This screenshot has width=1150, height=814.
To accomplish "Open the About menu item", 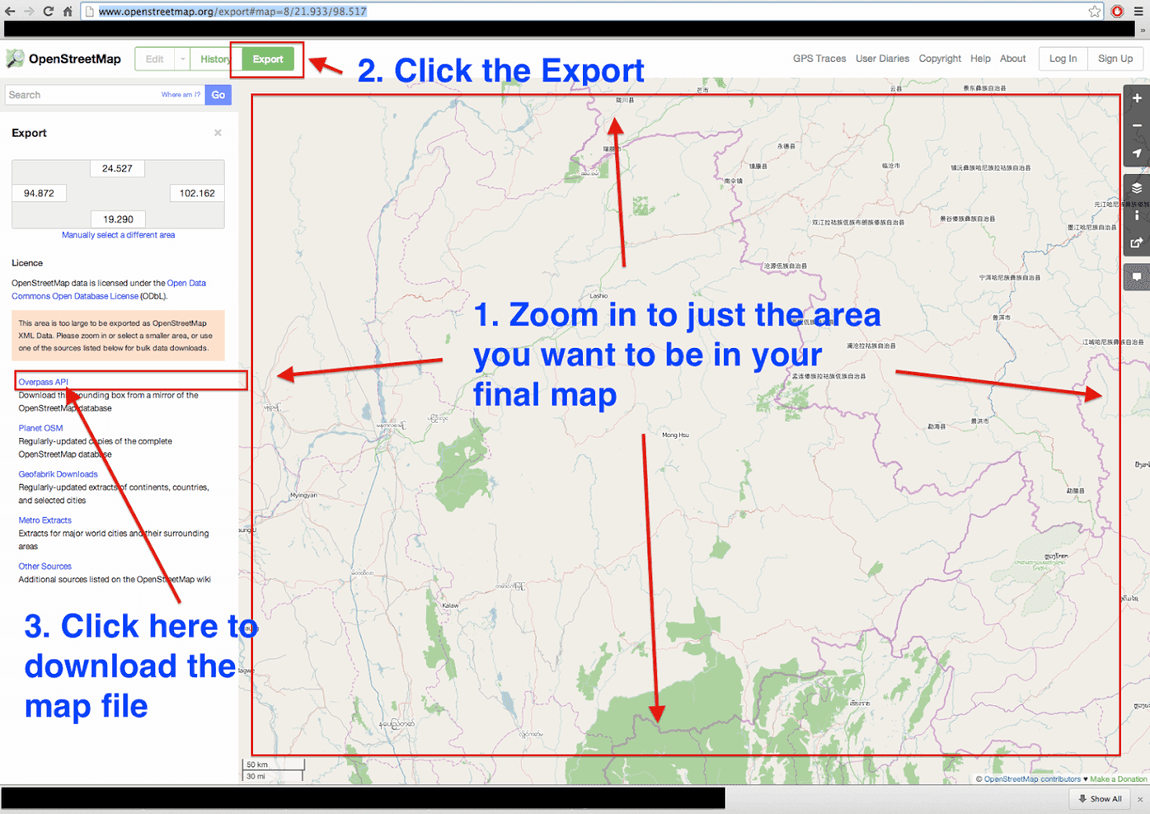I will [1013, 59].
